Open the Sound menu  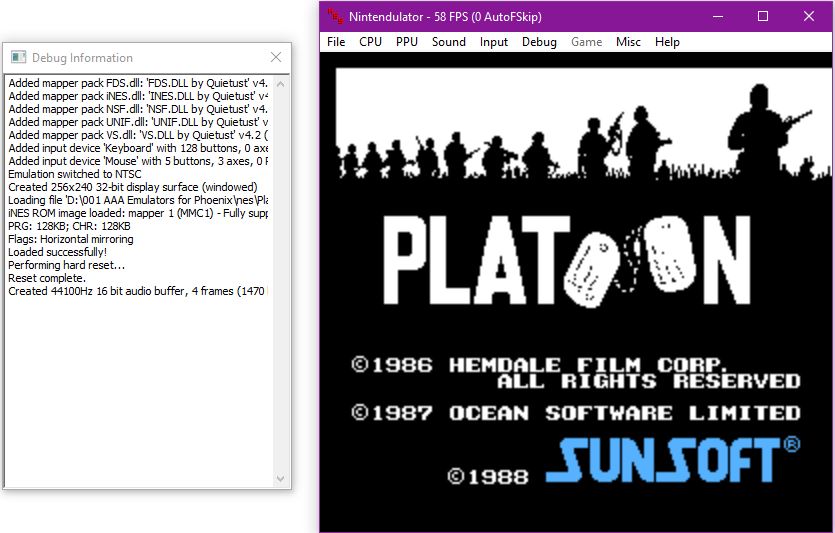click(x=448, y=42)
